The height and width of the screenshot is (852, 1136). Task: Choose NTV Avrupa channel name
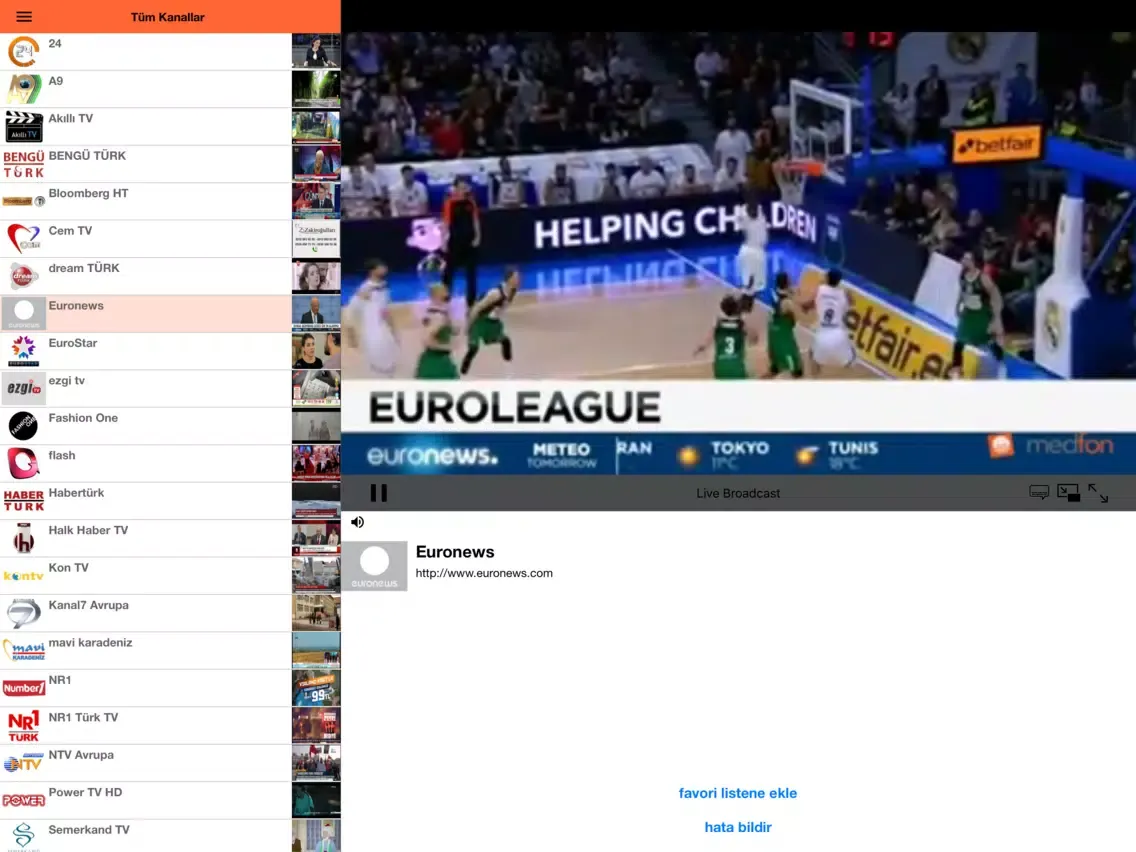pos(81,755)
